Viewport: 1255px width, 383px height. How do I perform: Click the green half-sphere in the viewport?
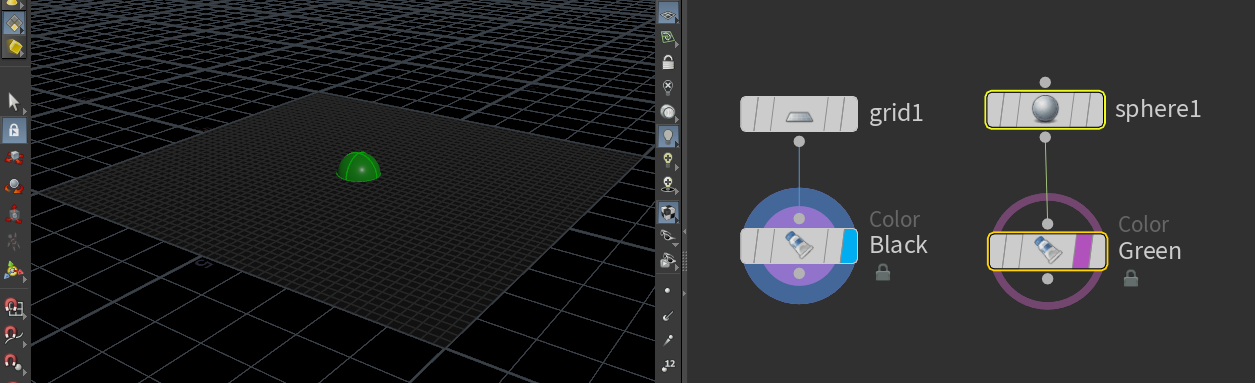359,168
